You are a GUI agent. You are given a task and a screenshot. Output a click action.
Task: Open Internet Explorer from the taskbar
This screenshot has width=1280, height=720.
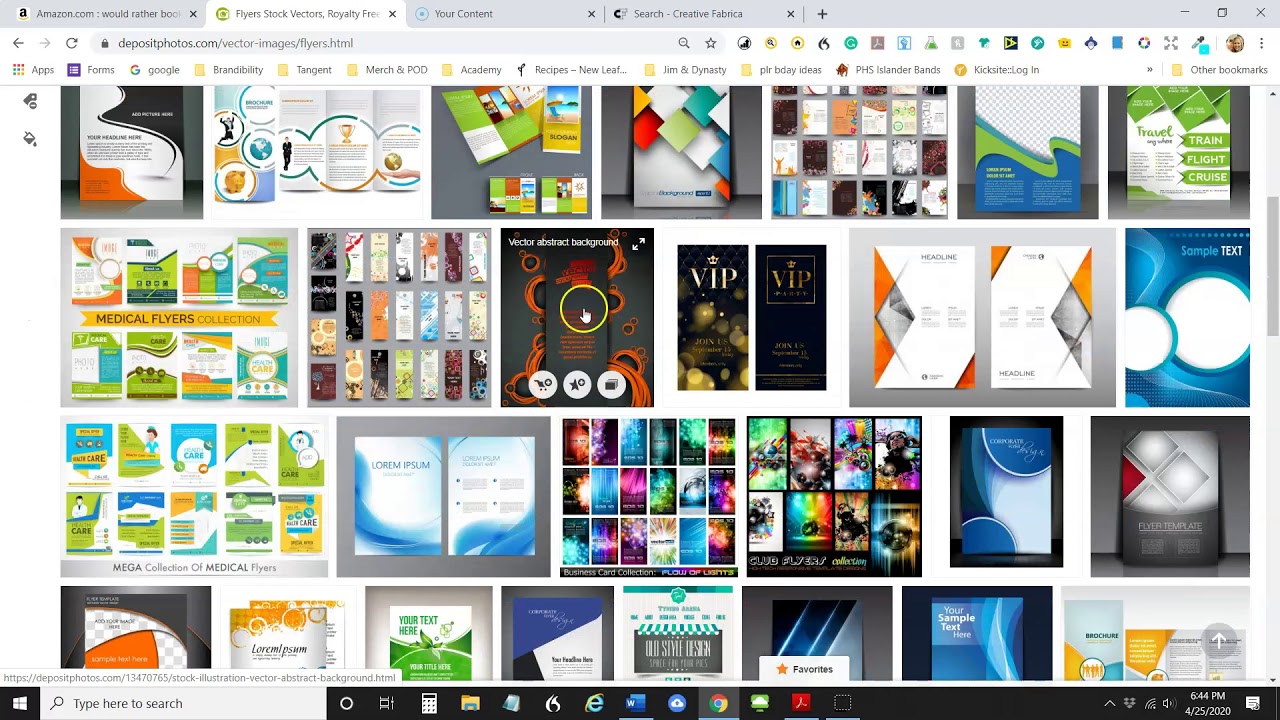pyautogui.click(x=594, y=703)
